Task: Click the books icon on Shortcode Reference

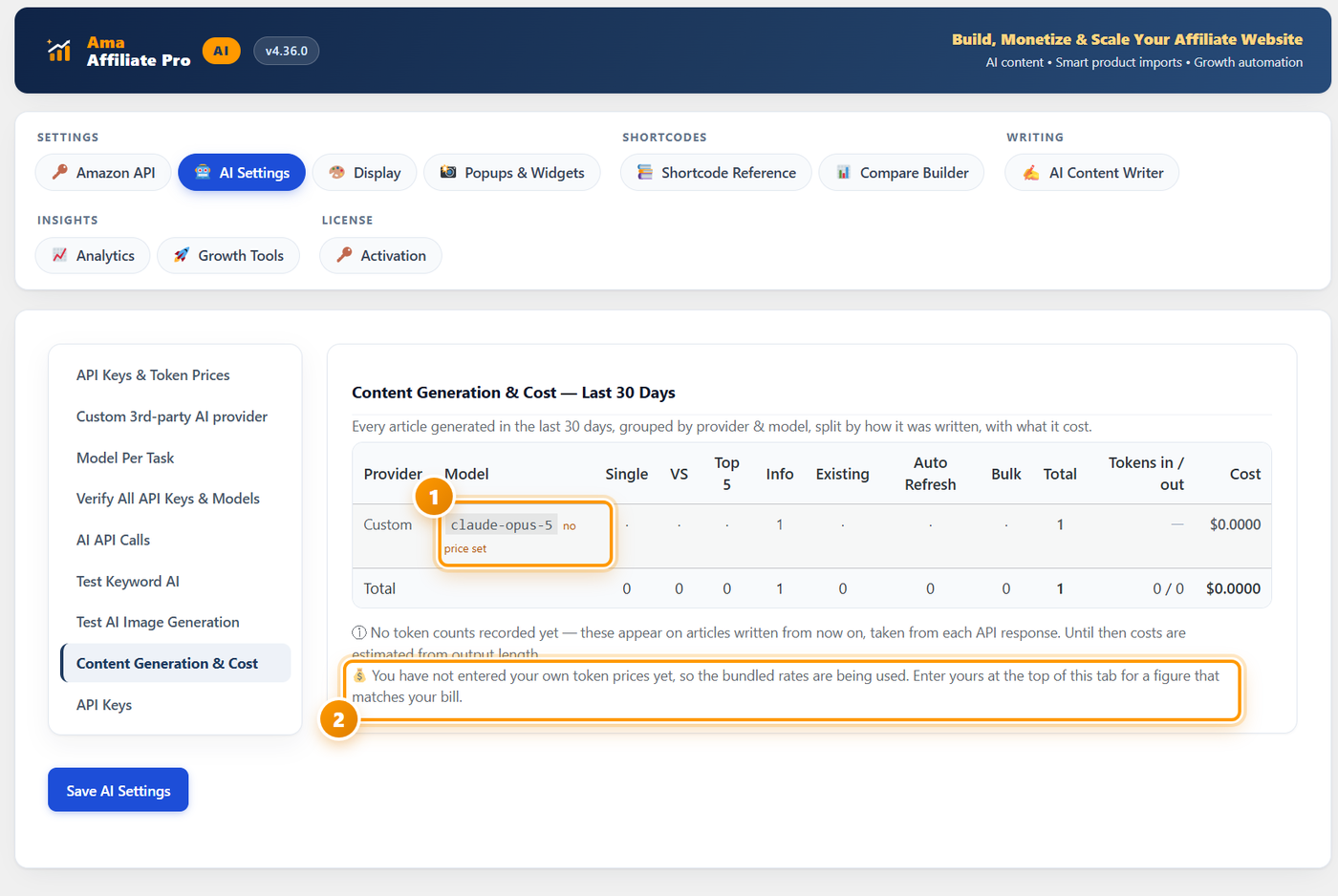Action: click(645, 172)
